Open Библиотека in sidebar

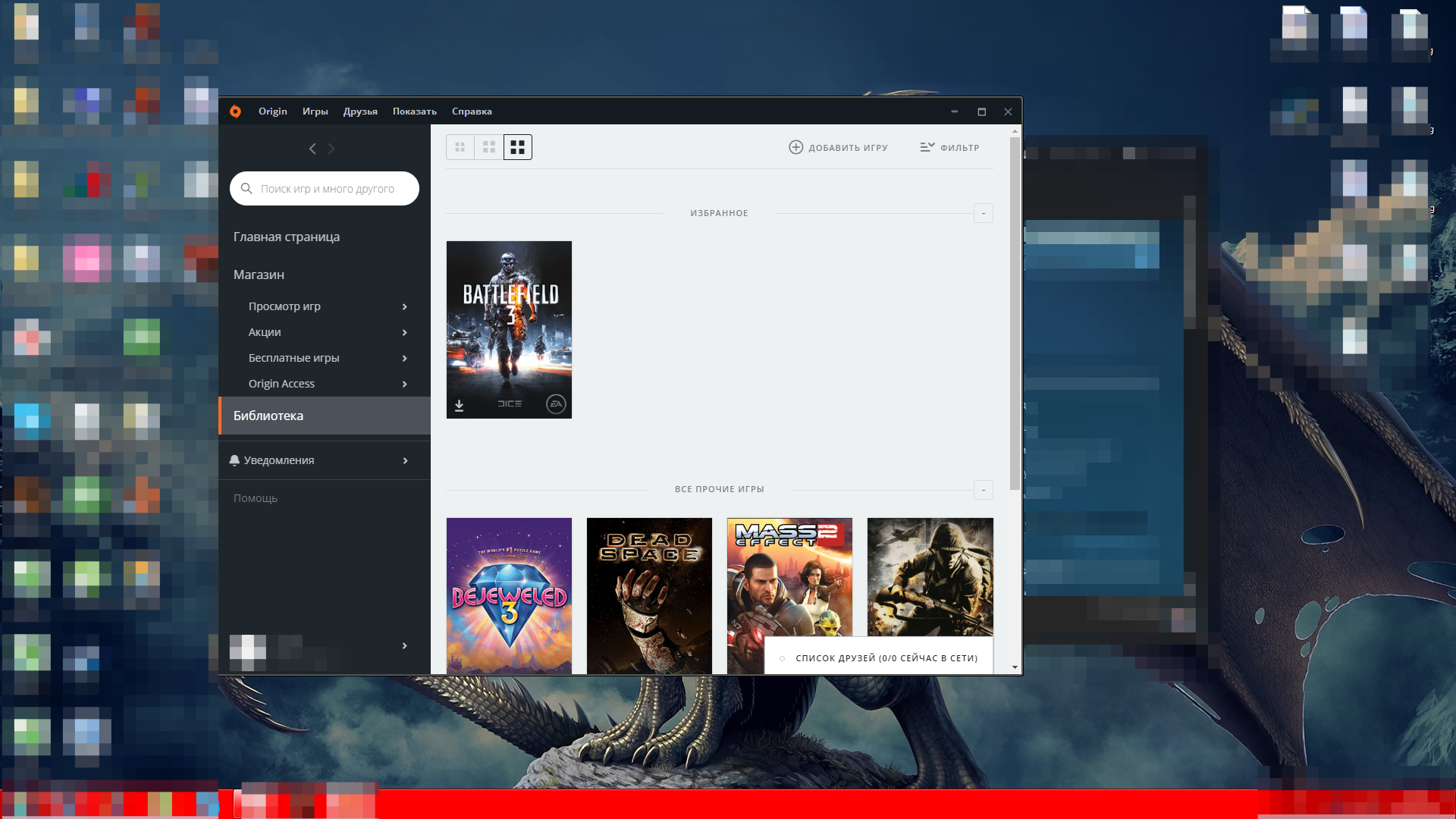click(325, 416)
